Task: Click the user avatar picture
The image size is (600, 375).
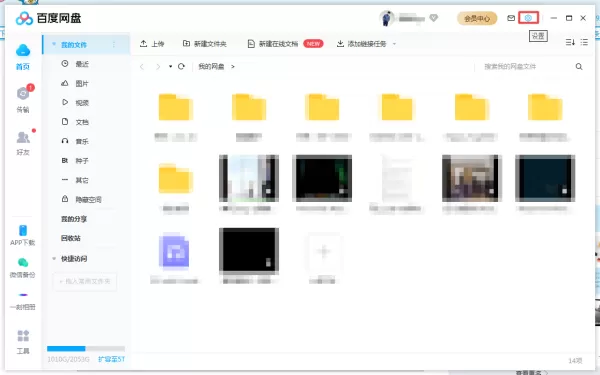Action: (386, 18)
